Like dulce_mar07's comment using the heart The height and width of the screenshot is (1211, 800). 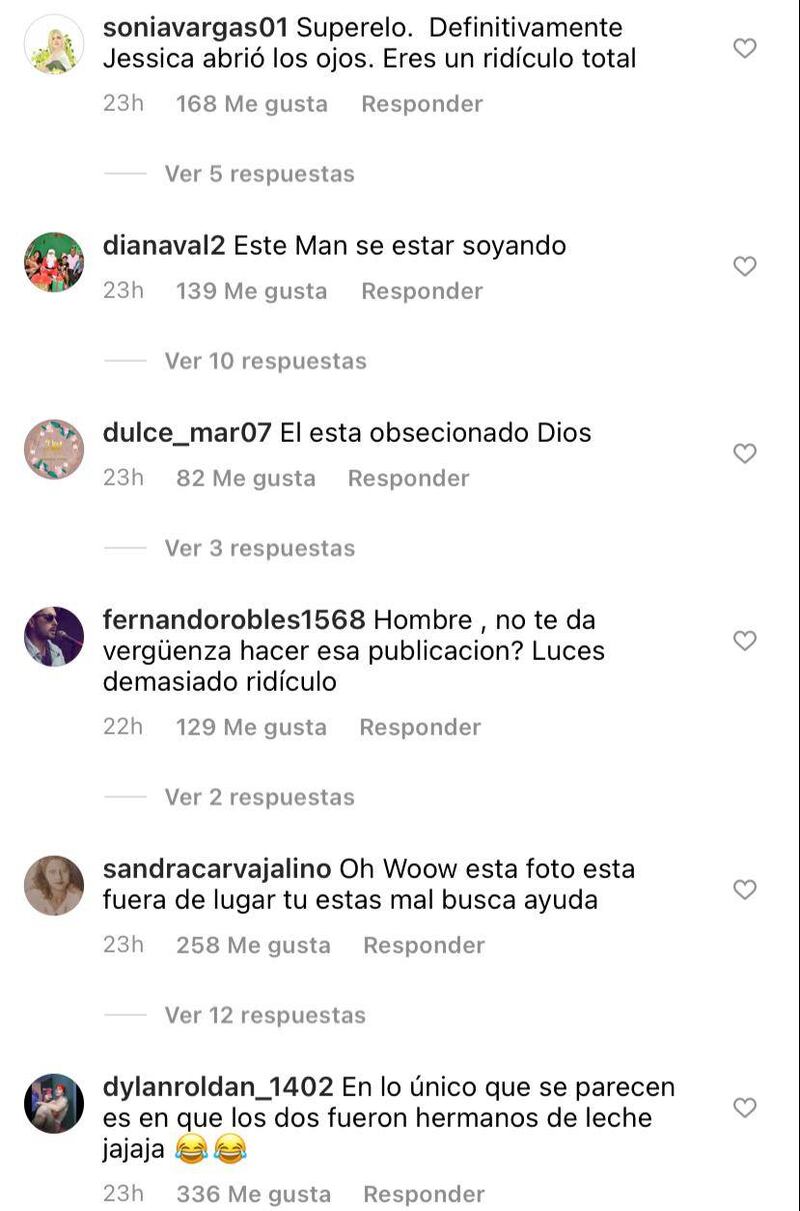click(x=745, y=453)
